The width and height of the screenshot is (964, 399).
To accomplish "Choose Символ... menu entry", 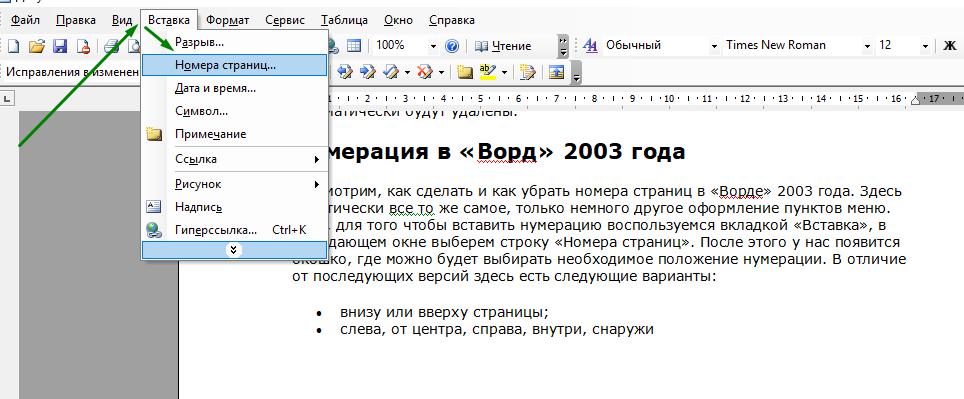I will pos(234,111).
